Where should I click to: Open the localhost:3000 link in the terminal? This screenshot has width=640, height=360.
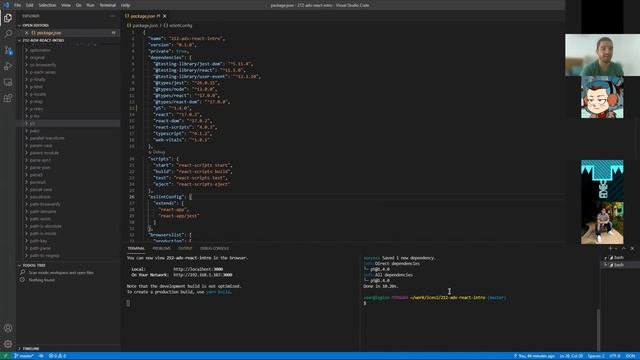click(x=198, y=269)
